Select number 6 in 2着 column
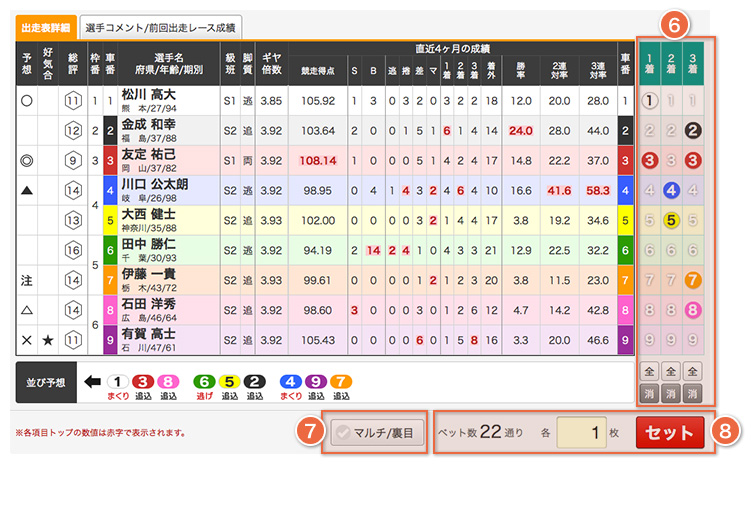754x530 pixels. (671, 250)
